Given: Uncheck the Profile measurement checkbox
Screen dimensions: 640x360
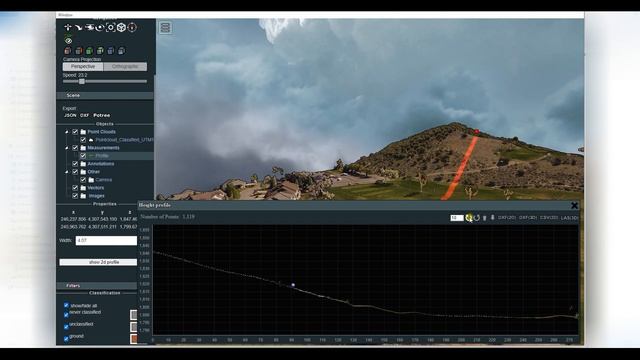Looking at the screenshot, I should click(x=83, y=156).
